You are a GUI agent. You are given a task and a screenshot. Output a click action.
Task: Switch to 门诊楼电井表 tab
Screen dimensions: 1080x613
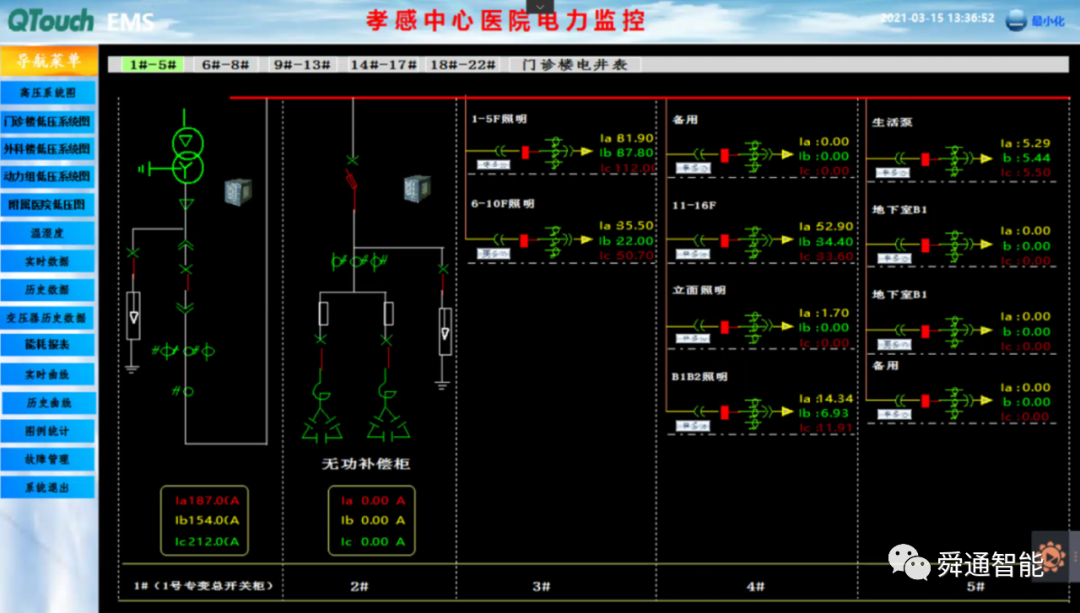[575, 65]
